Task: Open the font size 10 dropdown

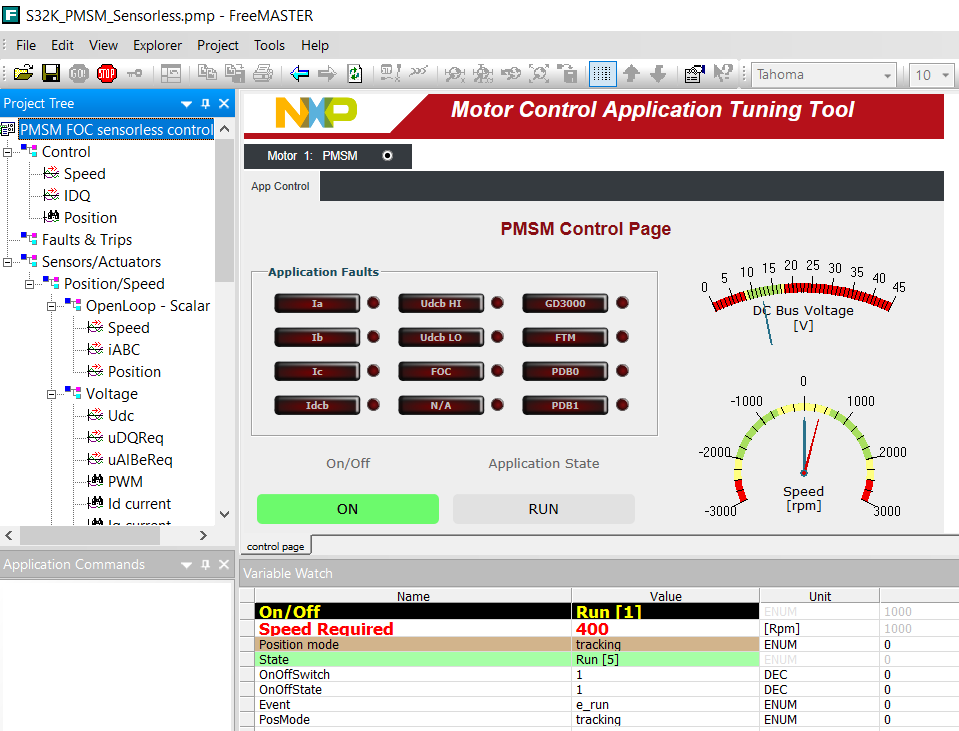Action: (946, 75)
